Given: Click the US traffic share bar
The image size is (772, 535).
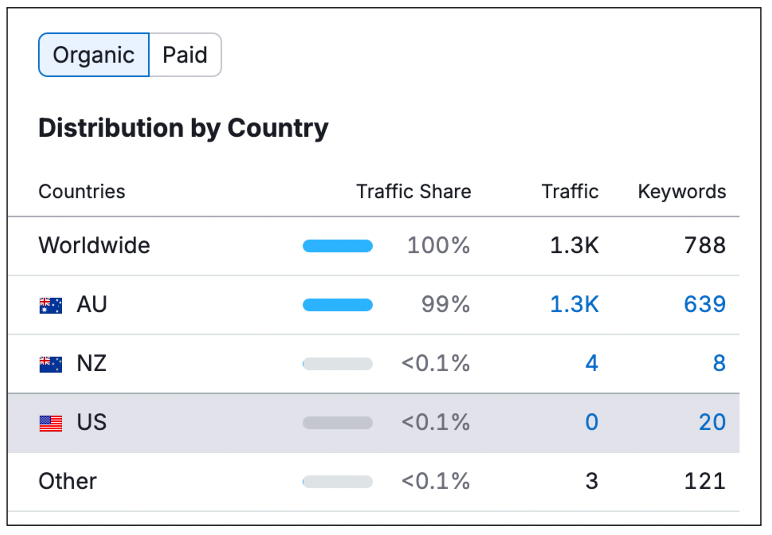Looking at the screenshot, I should (x=338, y=423).
